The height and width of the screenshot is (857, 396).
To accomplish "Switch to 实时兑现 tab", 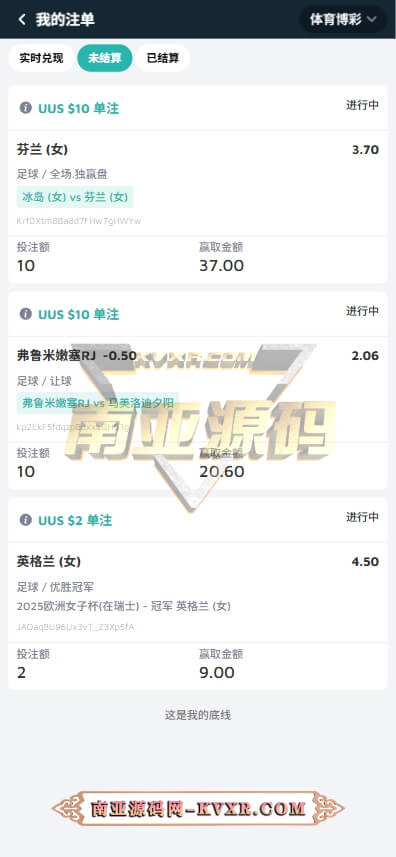I will click(42, 58).
